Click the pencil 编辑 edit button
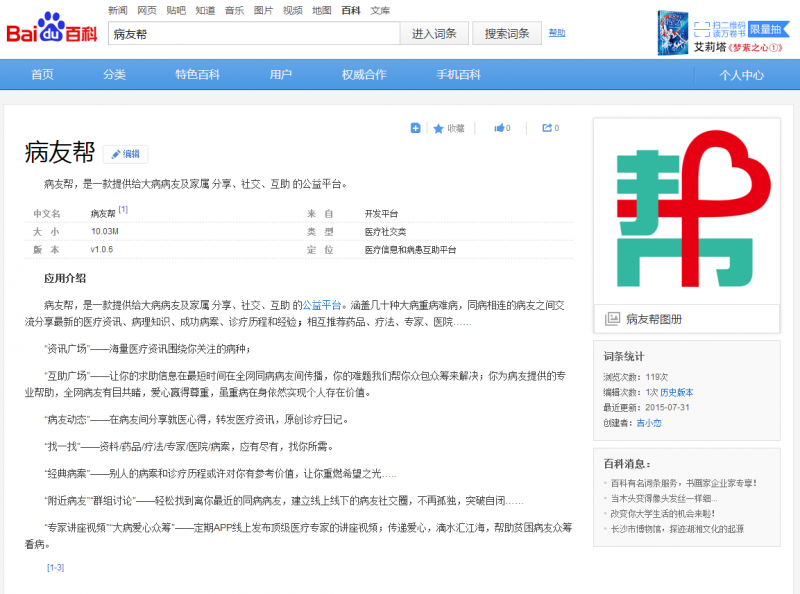 [126, 154]
